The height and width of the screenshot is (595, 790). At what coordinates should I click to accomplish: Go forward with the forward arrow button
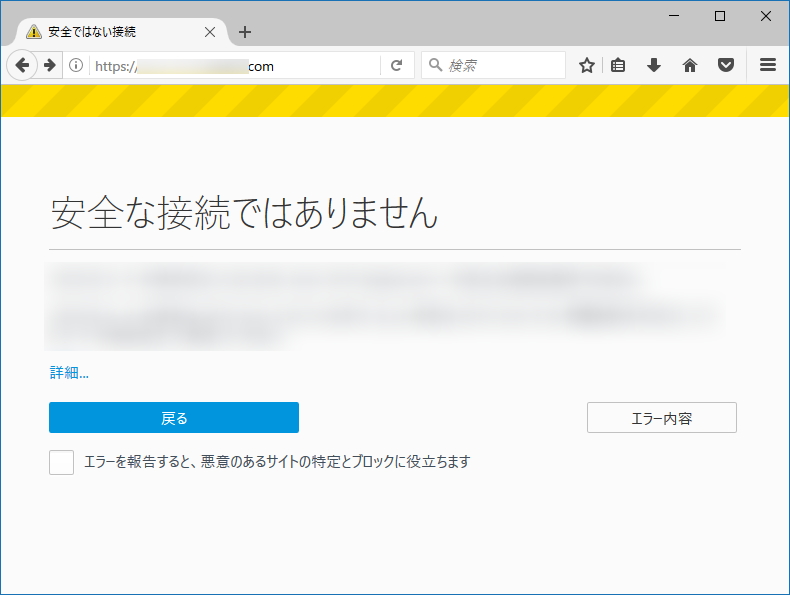click(49, 65)
